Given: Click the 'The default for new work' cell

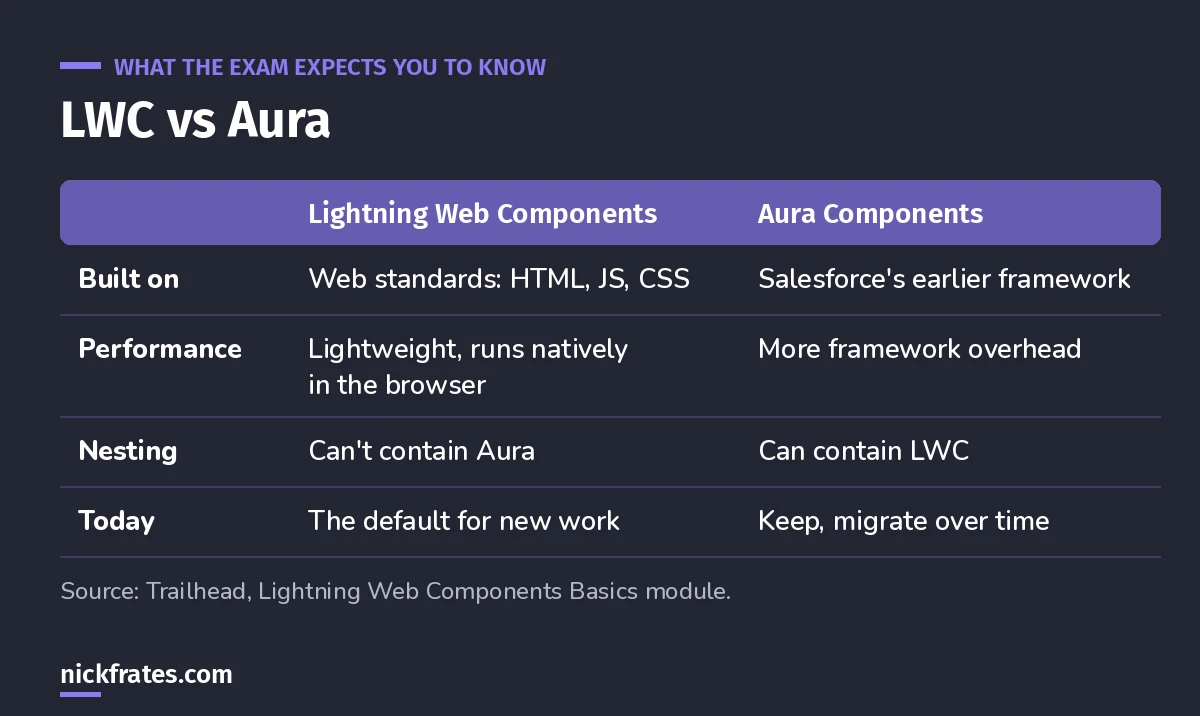Looking at the screenshot, I should (x=464, y=521).
